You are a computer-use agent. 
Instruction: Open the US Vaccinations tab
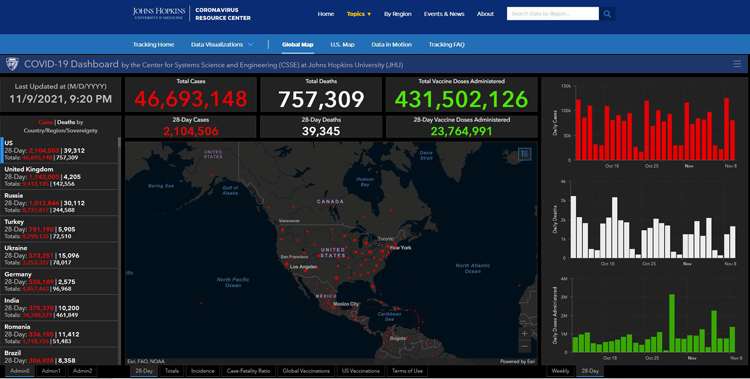361,371
